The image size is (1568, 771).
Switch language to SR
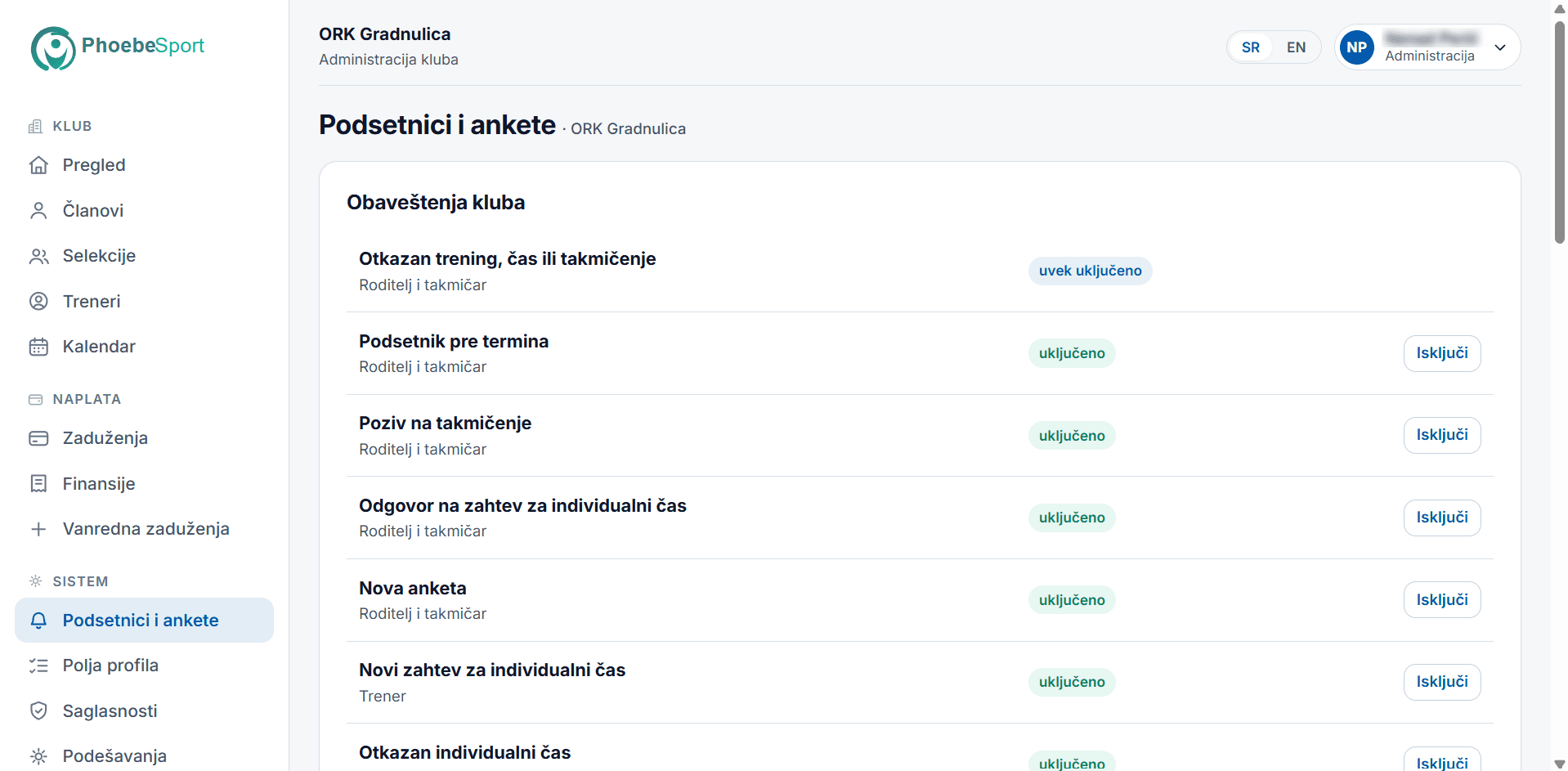[x=1251, y=47]
